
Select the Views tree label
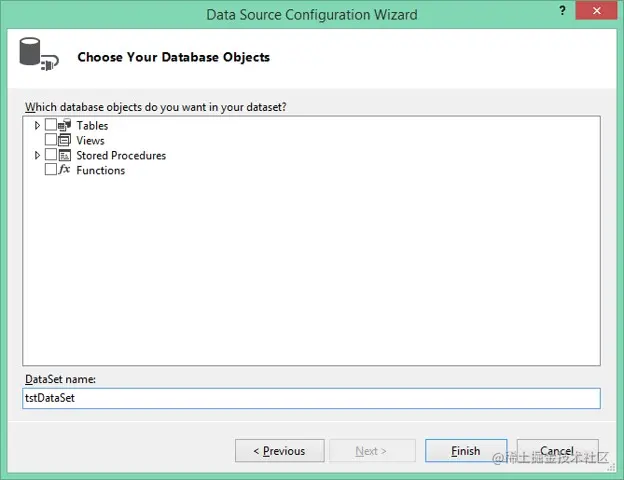[90, 140]
